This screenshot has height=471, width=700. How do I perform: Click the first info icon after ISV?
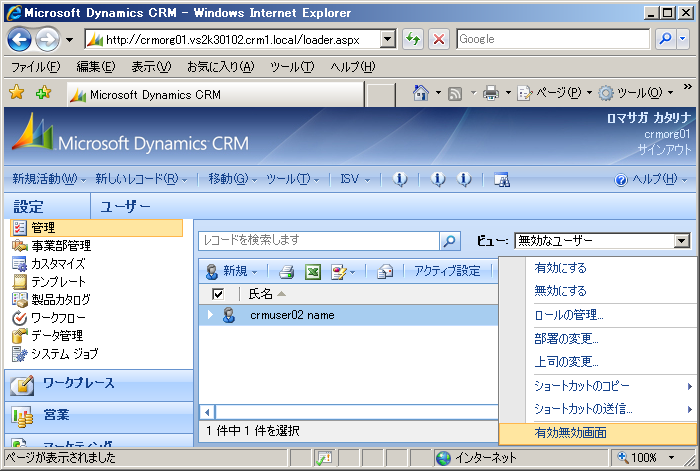tap(400, 179)
